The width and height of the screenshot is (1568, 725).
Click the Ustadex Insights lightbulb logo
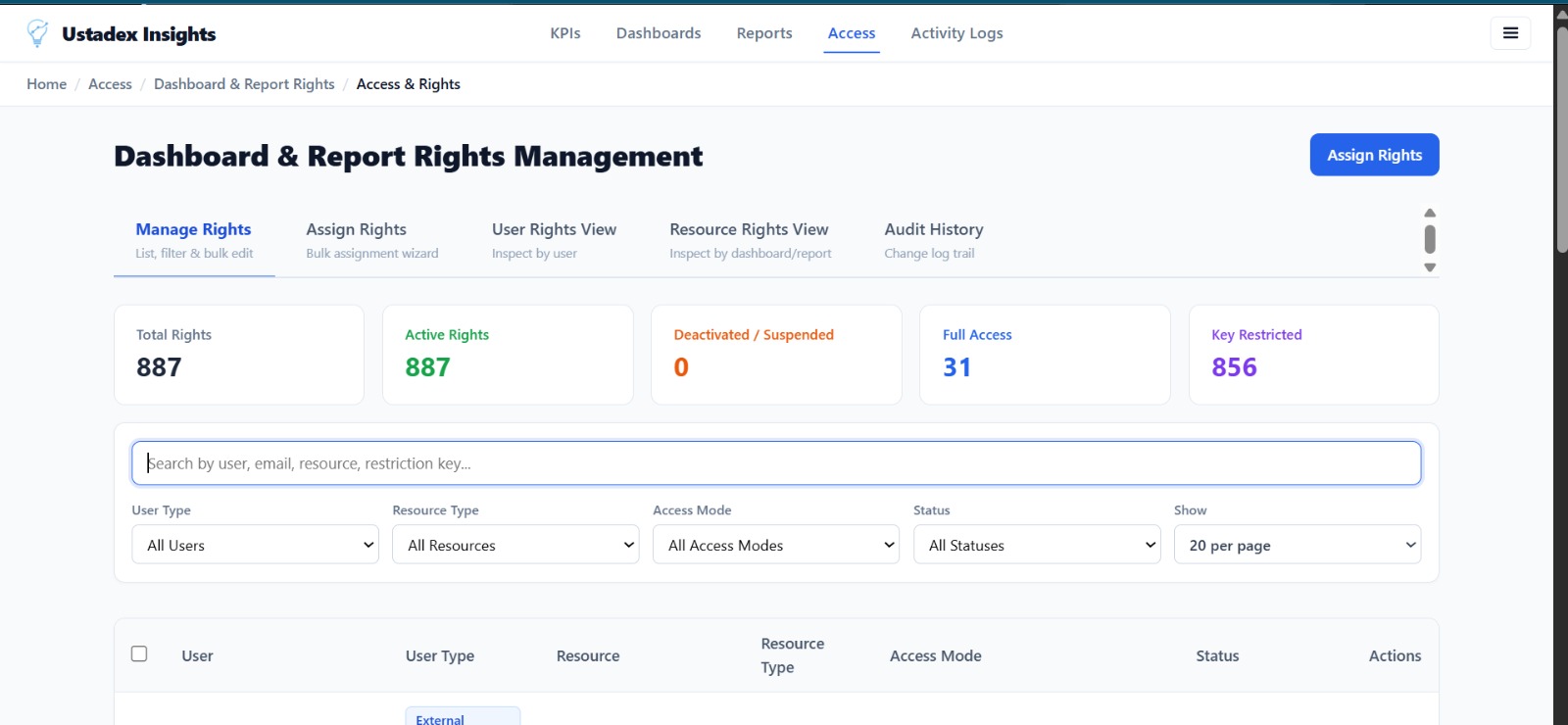pyautogui.click(x=37, y=33)
